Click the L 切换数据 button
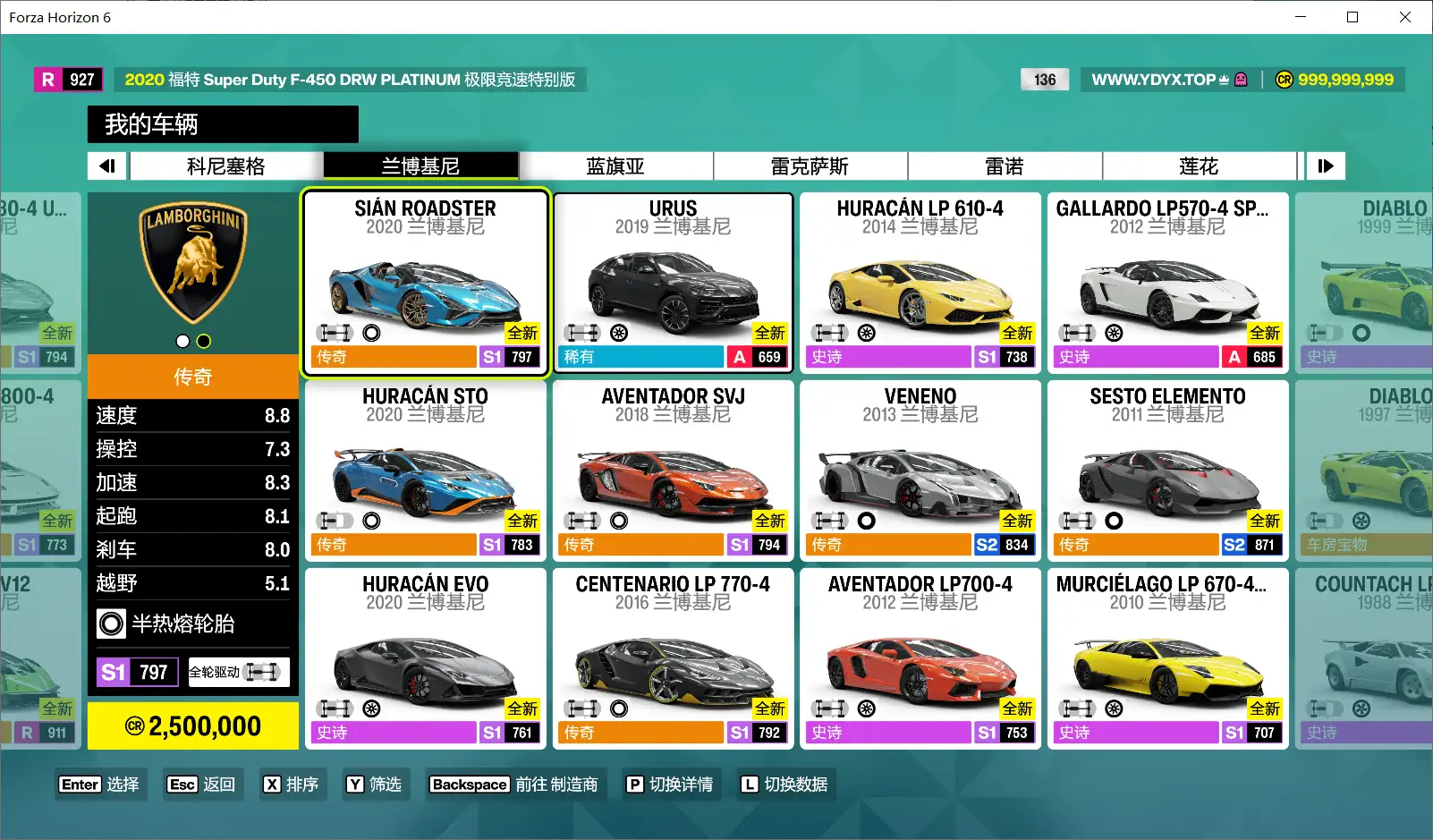Image resolution: width=1433 pixels, height=840 pixels. [x=784, y=785]
